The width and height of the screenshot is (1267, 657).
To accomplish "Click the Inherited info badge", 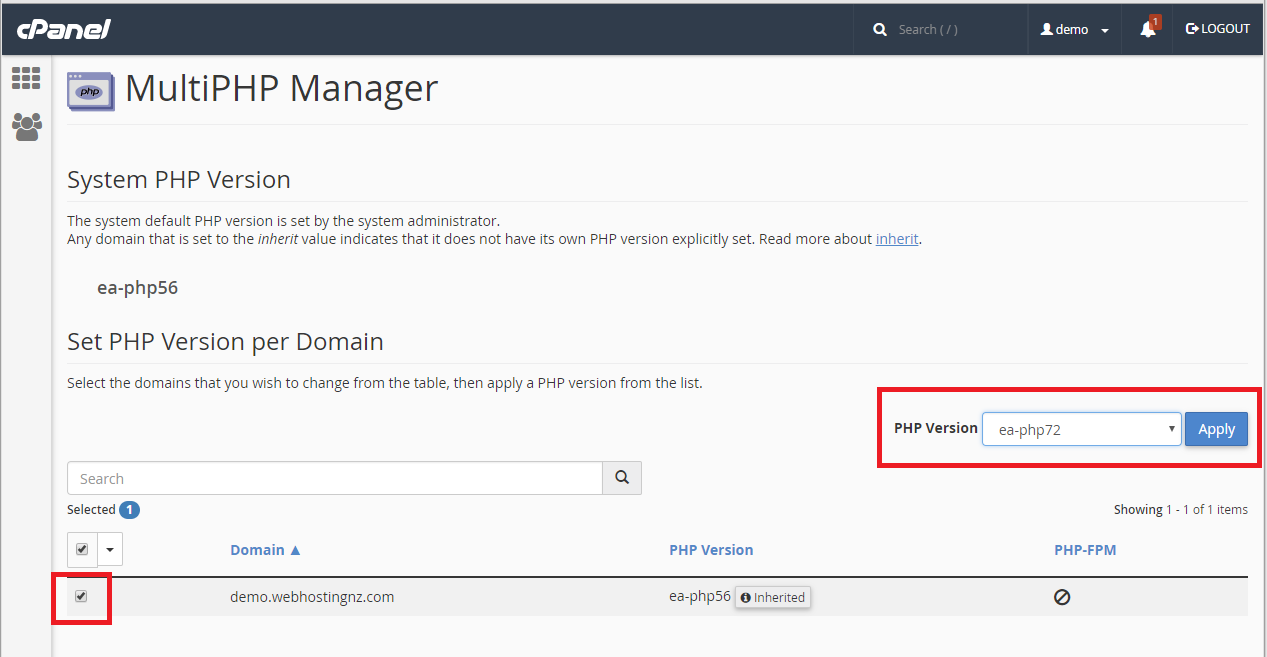I will click(772, 597).
